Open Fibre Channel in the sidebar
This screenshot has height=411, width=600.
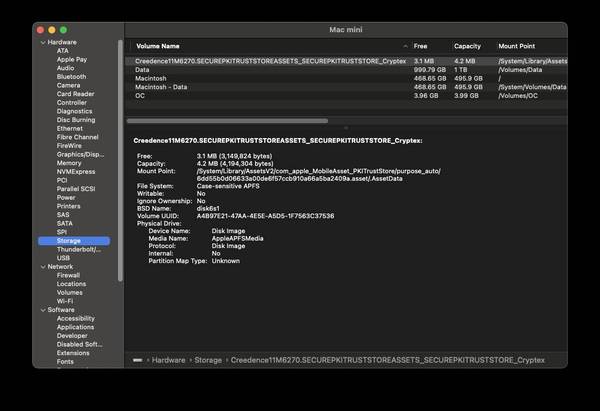[78, 137]
